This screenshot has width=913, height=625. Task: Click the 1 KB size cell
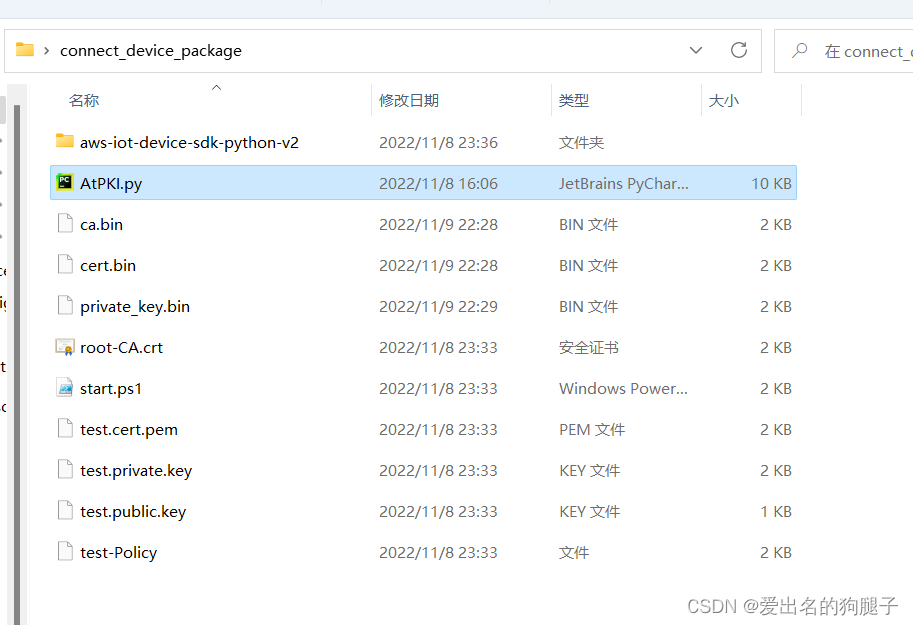tap(776, 511)
